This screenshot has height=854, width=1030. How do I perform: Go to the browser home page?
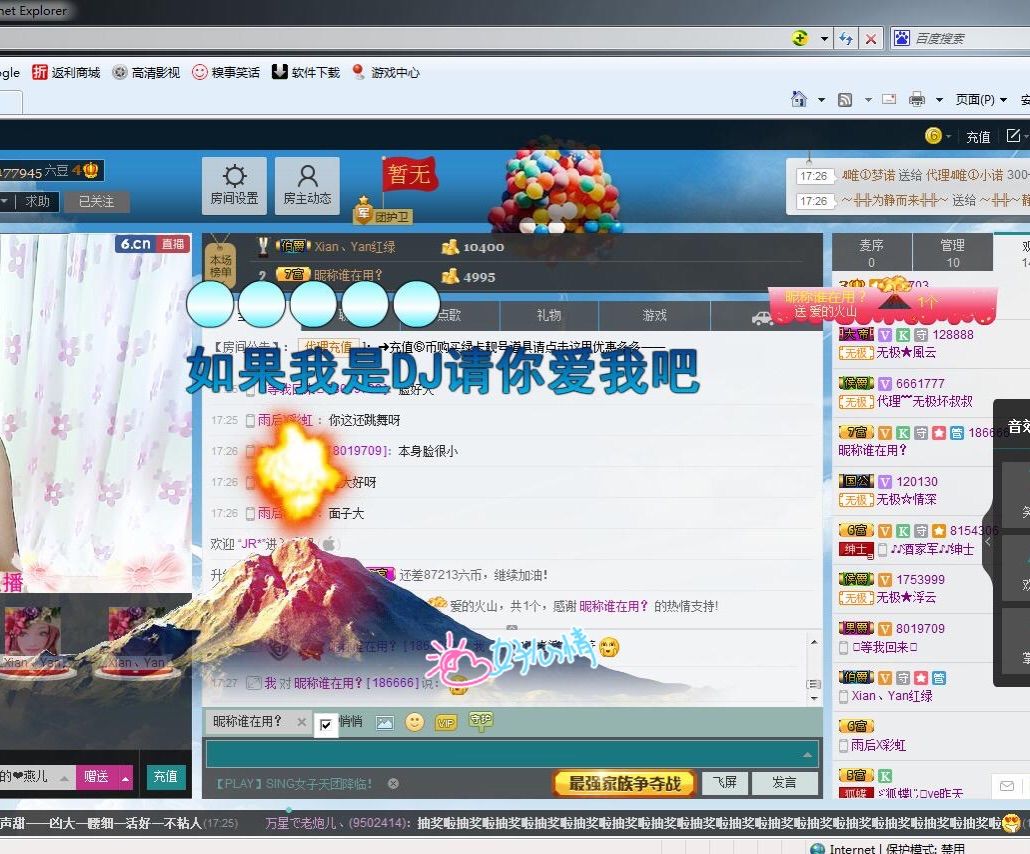click(799, 99)
